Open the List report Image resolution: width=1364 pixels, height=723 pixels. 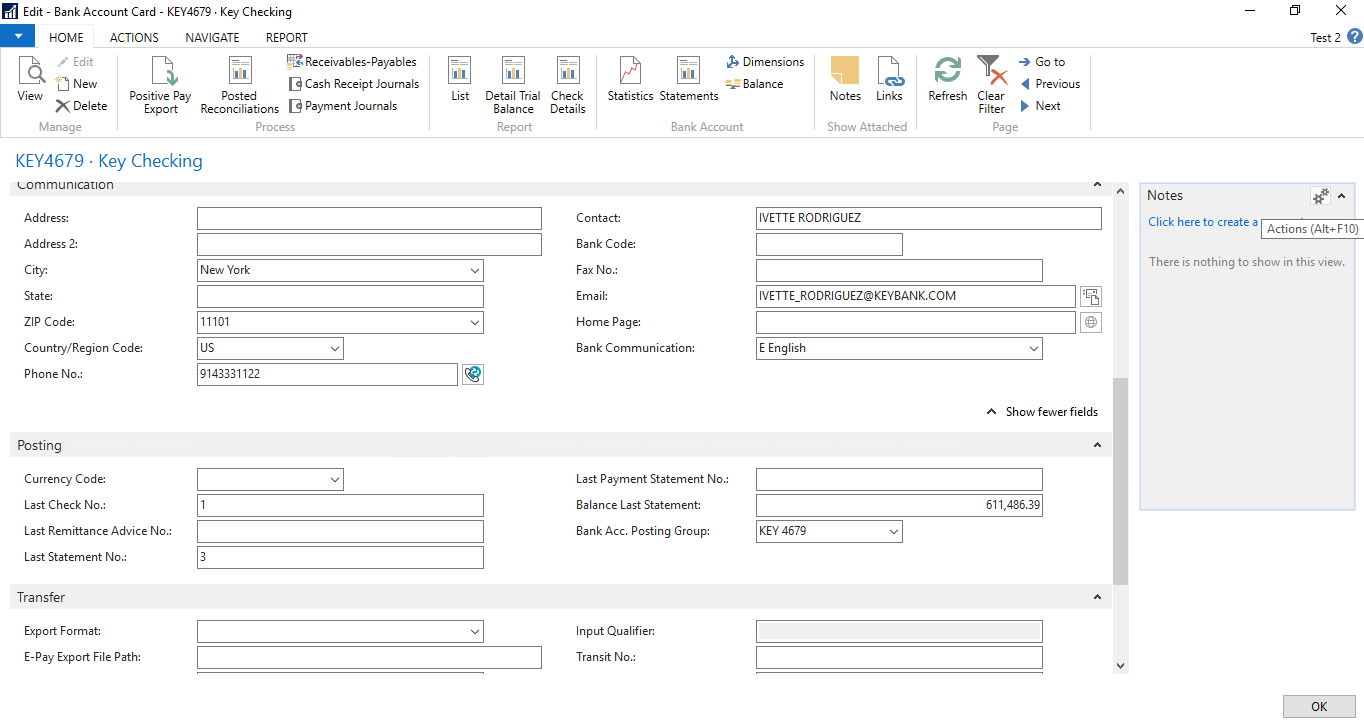click(x=460, y=80)
